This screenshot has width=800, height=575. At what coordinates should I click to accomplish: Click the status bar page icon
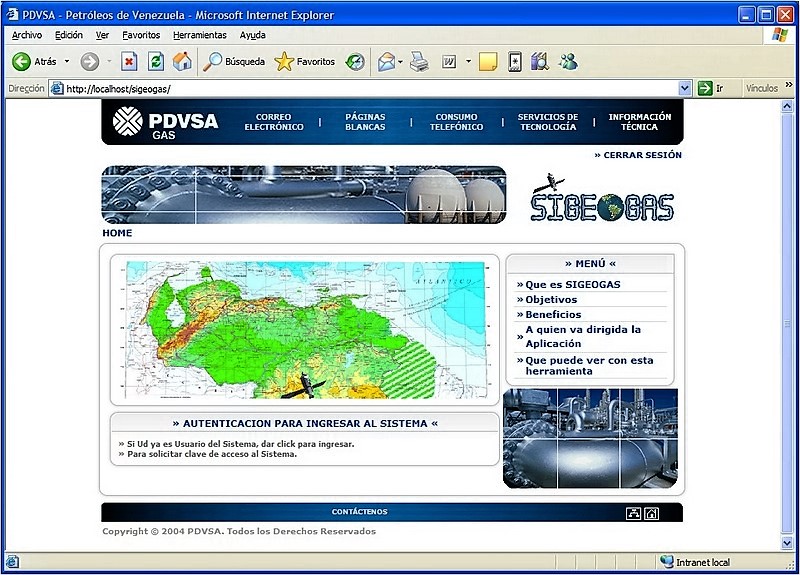pos(12,562)
